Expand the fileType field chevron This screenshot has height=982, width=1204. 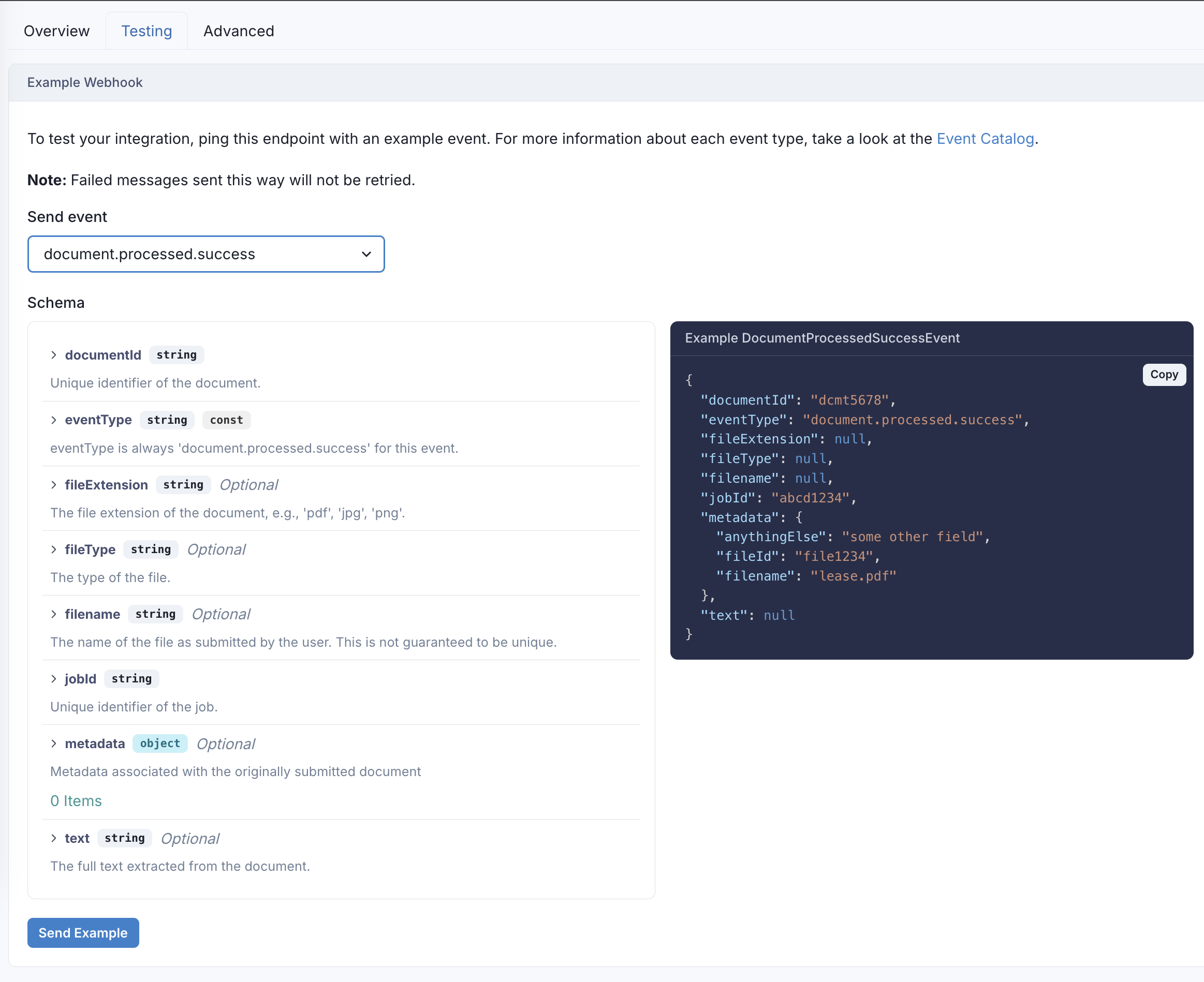[54, 549]
